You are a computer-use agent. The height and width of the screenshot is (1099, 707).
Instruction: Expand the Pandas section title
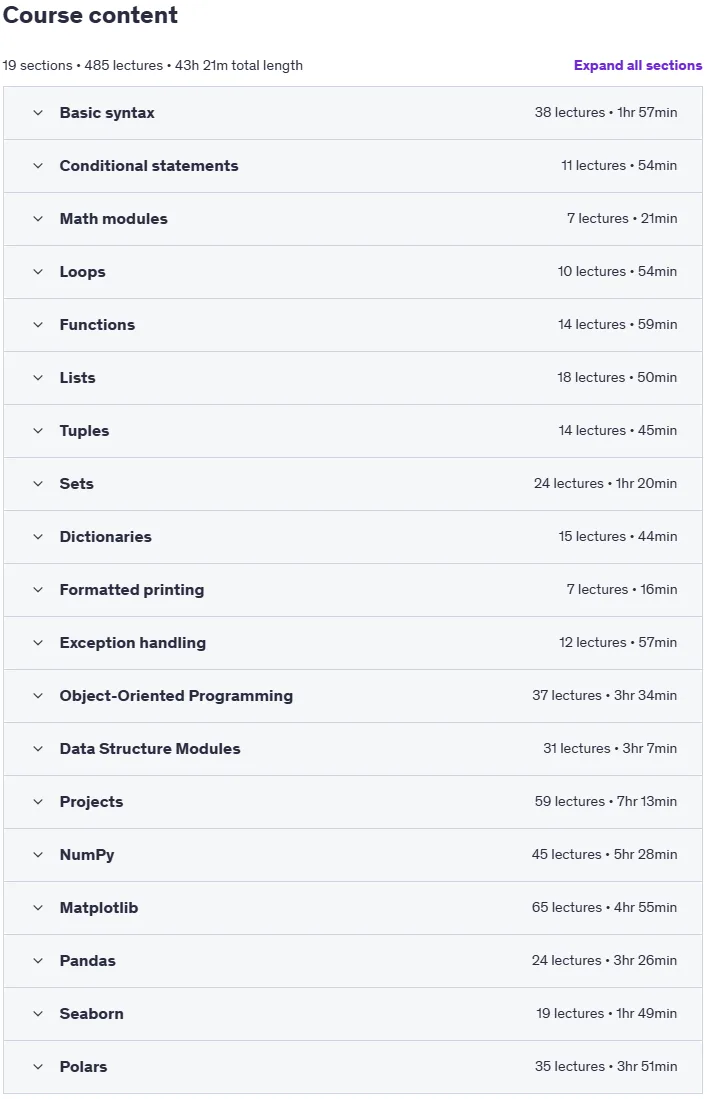pos(88,961)
